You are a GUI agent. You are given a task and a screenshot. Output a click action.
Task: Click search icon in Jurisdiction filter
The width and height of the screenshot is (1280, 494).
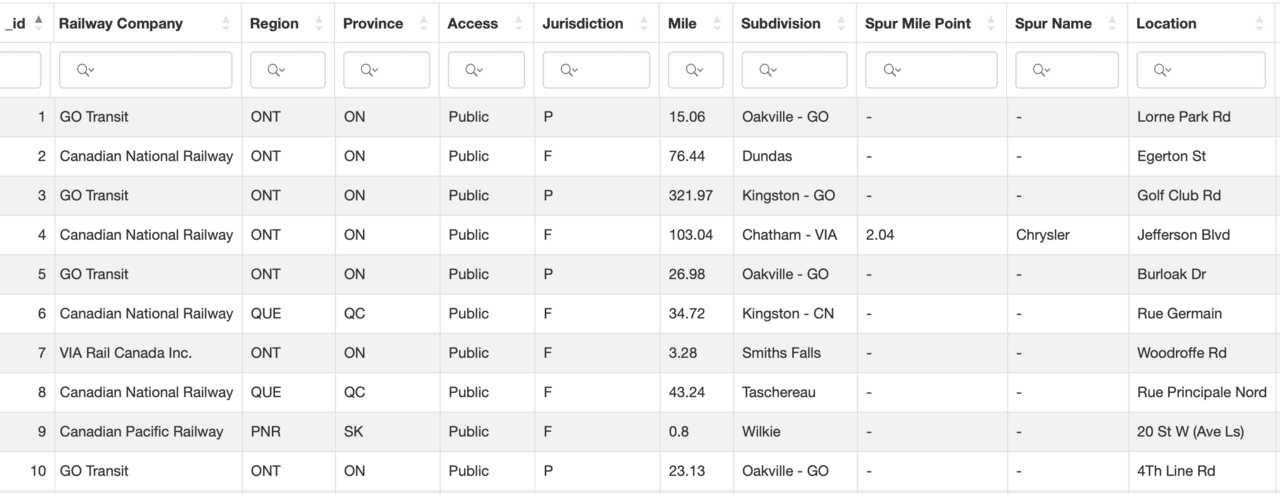pyautogui.click(x=567, y=70)
